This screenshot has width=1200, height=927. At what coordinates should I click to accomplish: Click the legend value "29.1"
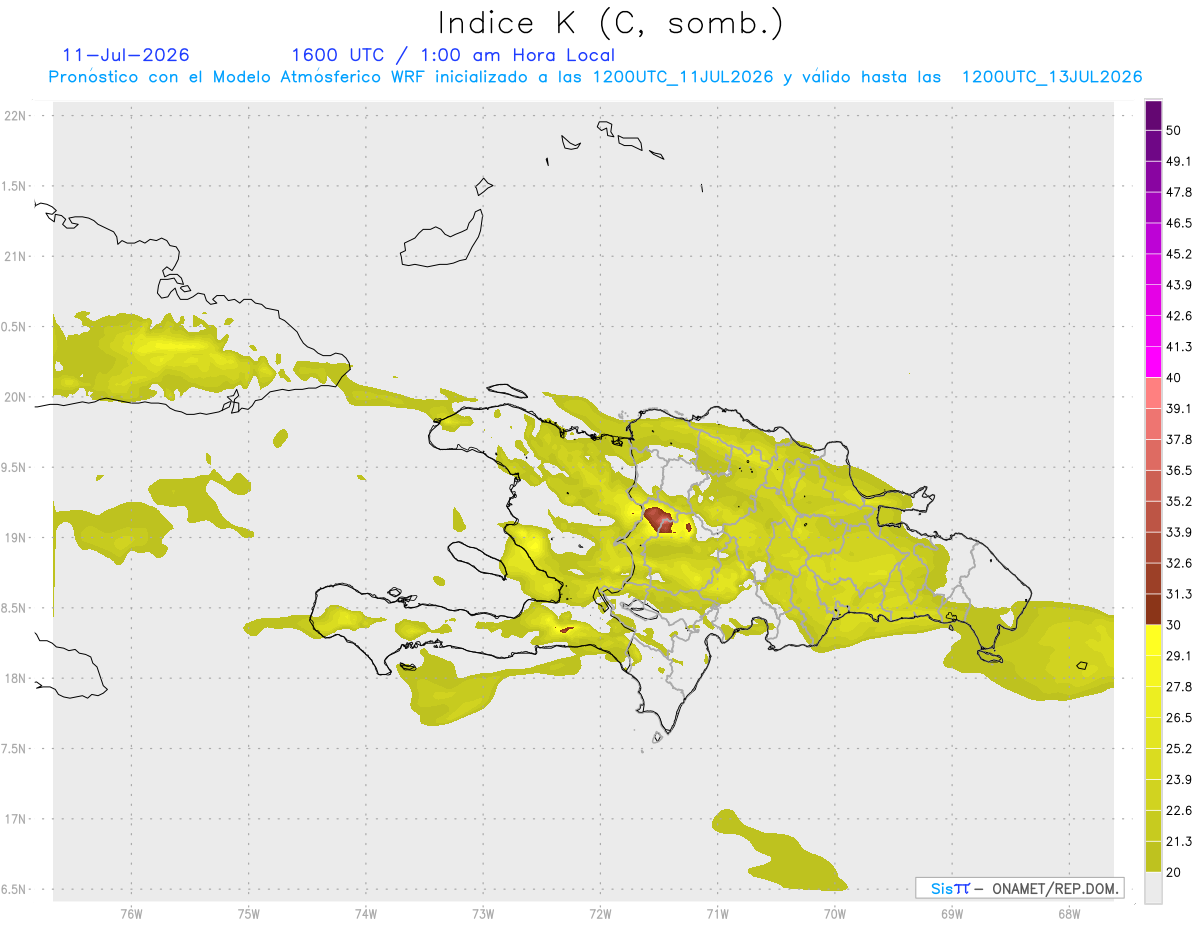(x=1179, y=656)
